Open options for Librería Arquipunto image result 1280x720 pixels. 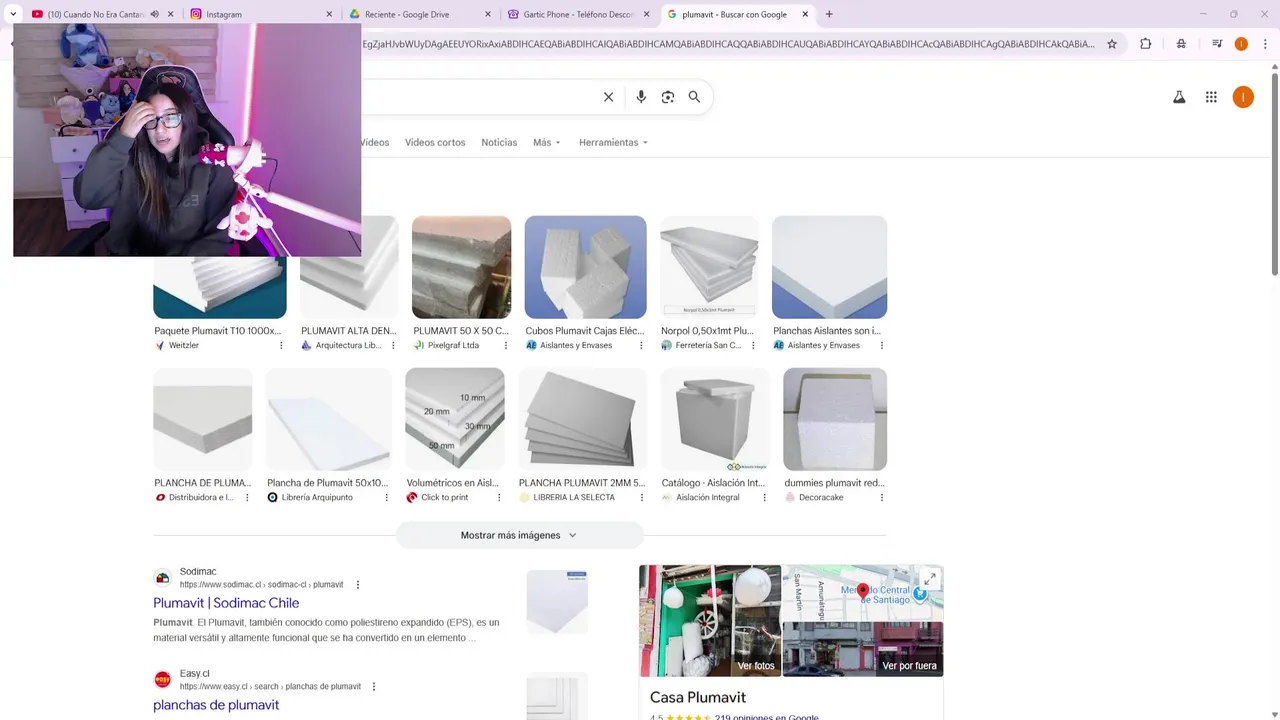[387, 497]
